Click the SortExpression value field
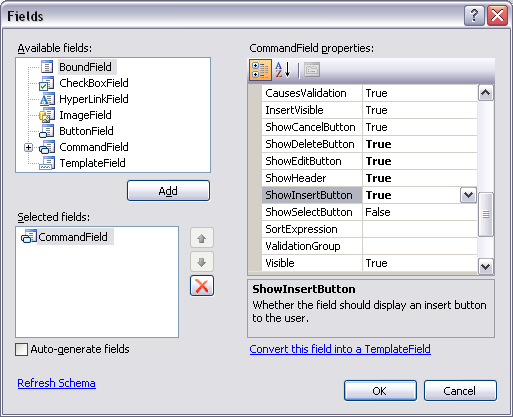Viewport: 513px width, 417px height. [420, 229]
